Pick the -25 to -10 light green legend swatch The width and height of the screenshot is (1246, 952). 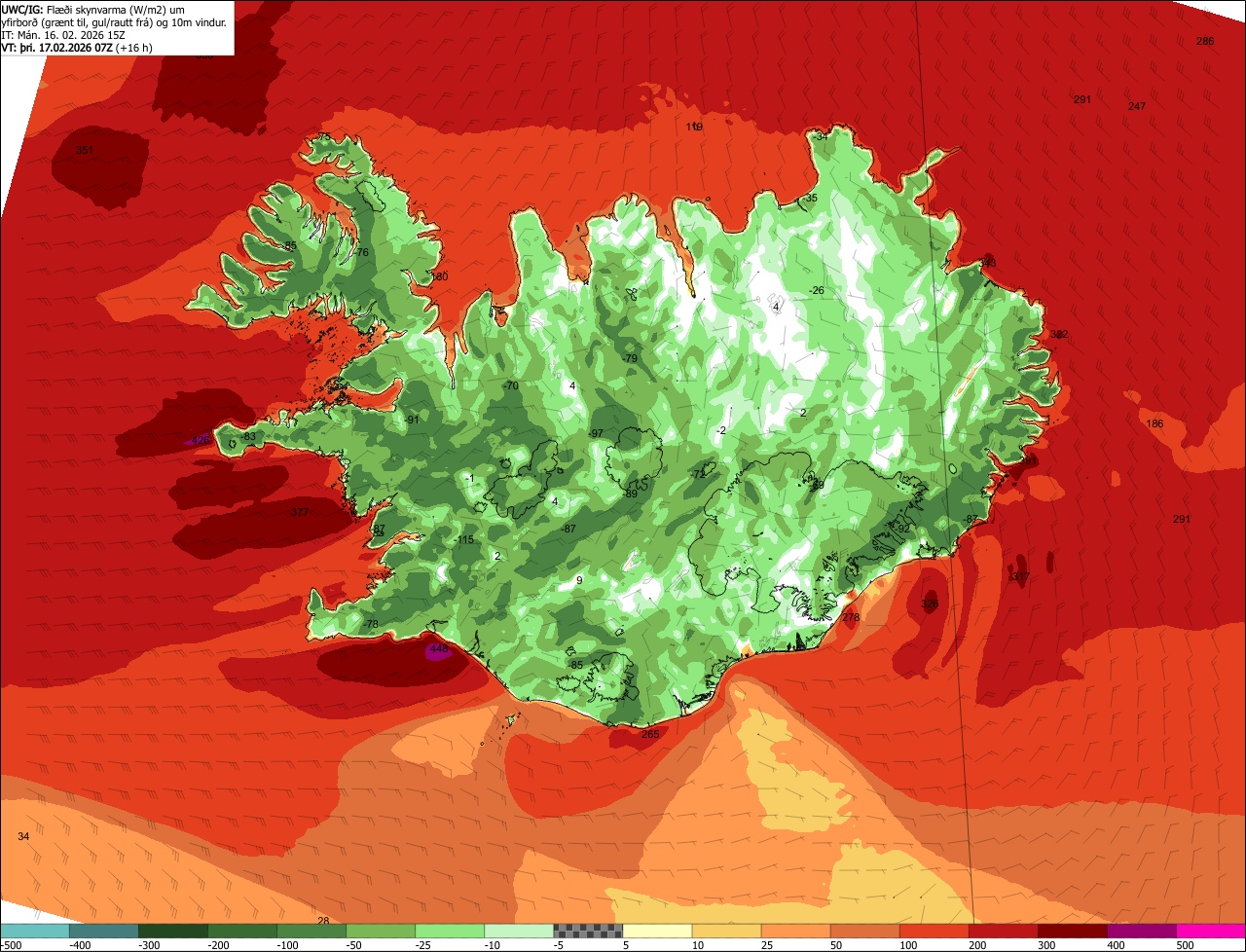[450, 932]
